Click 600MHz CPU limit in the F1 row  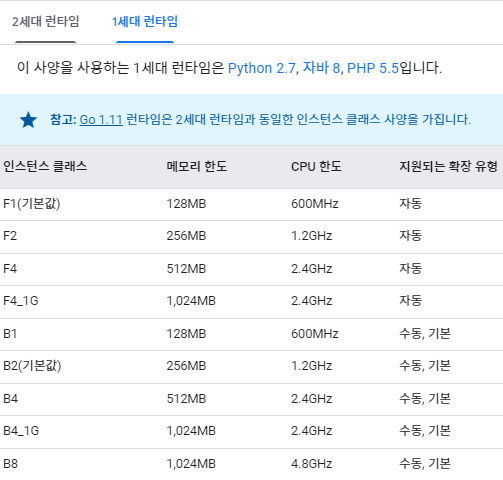tap(315, 204)
